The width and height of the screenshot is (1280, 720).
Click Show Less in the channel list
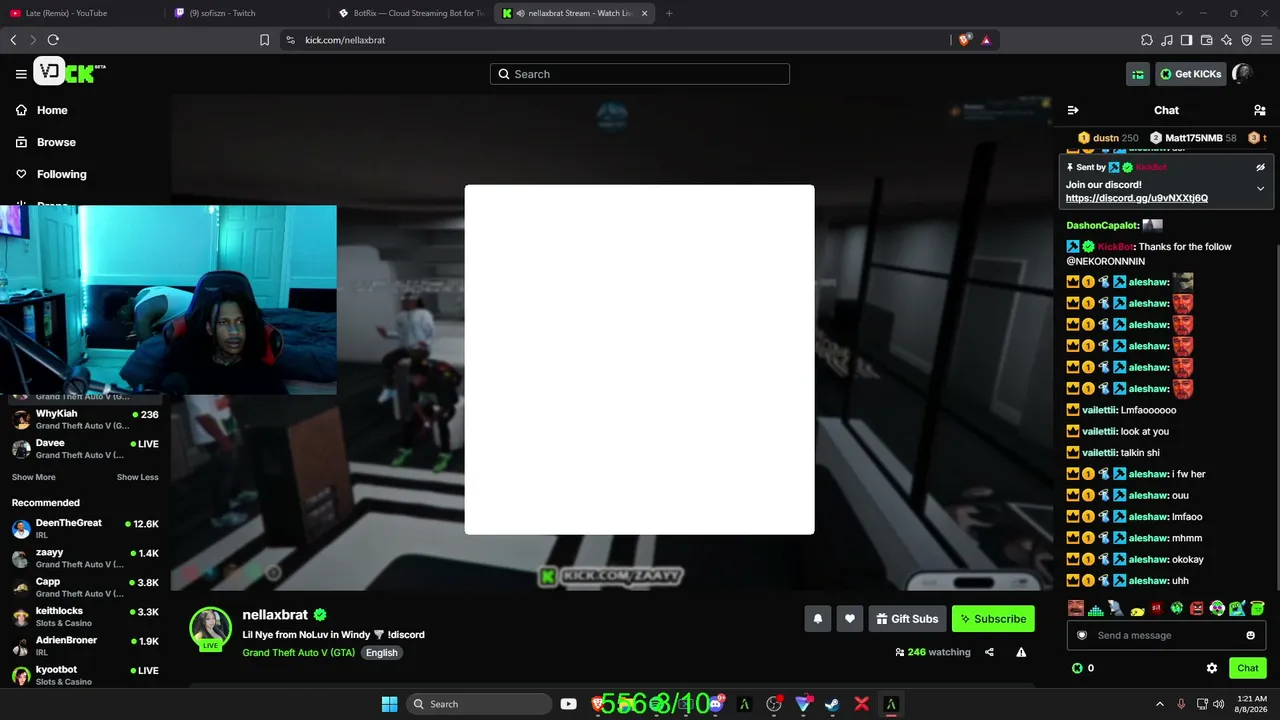point(138,477)
